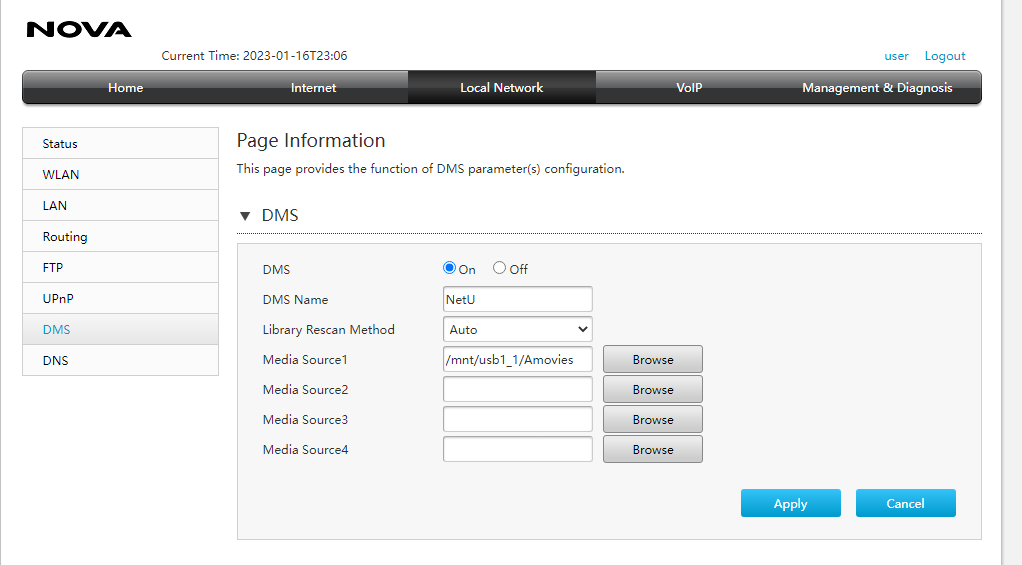Screen dimensions: 1022x565
Task: Open UPnP in the sidebar
Action: (121, 298)
